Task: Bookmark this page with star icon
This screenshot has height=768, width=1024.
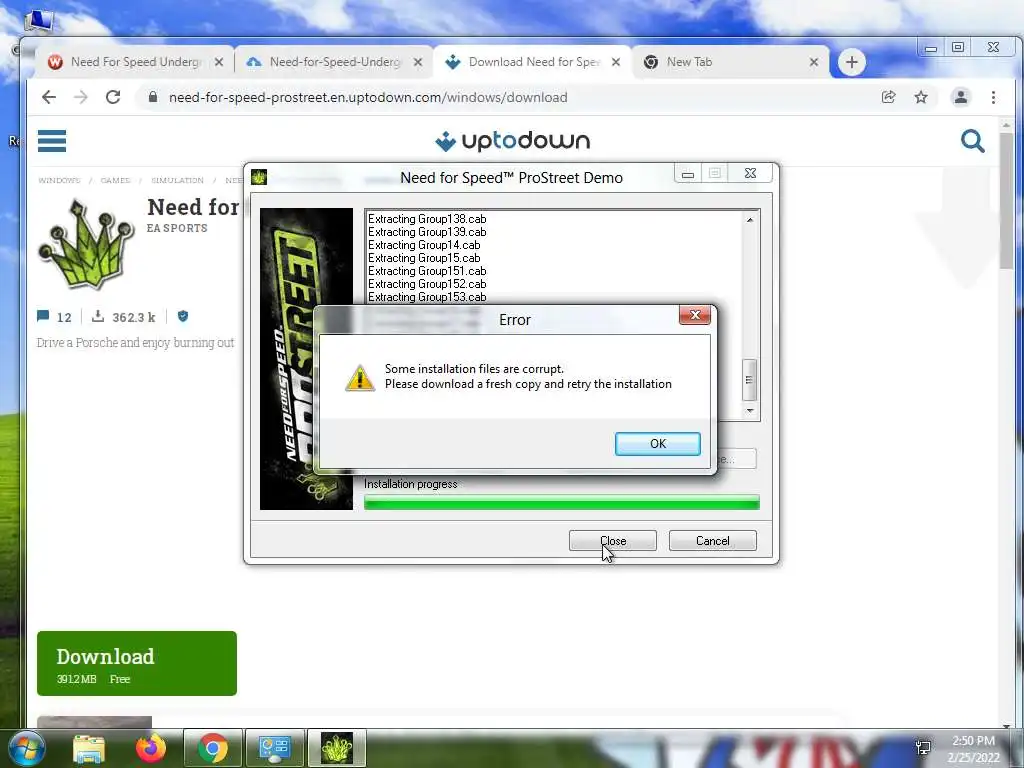Action: click(x=921, y=97)
